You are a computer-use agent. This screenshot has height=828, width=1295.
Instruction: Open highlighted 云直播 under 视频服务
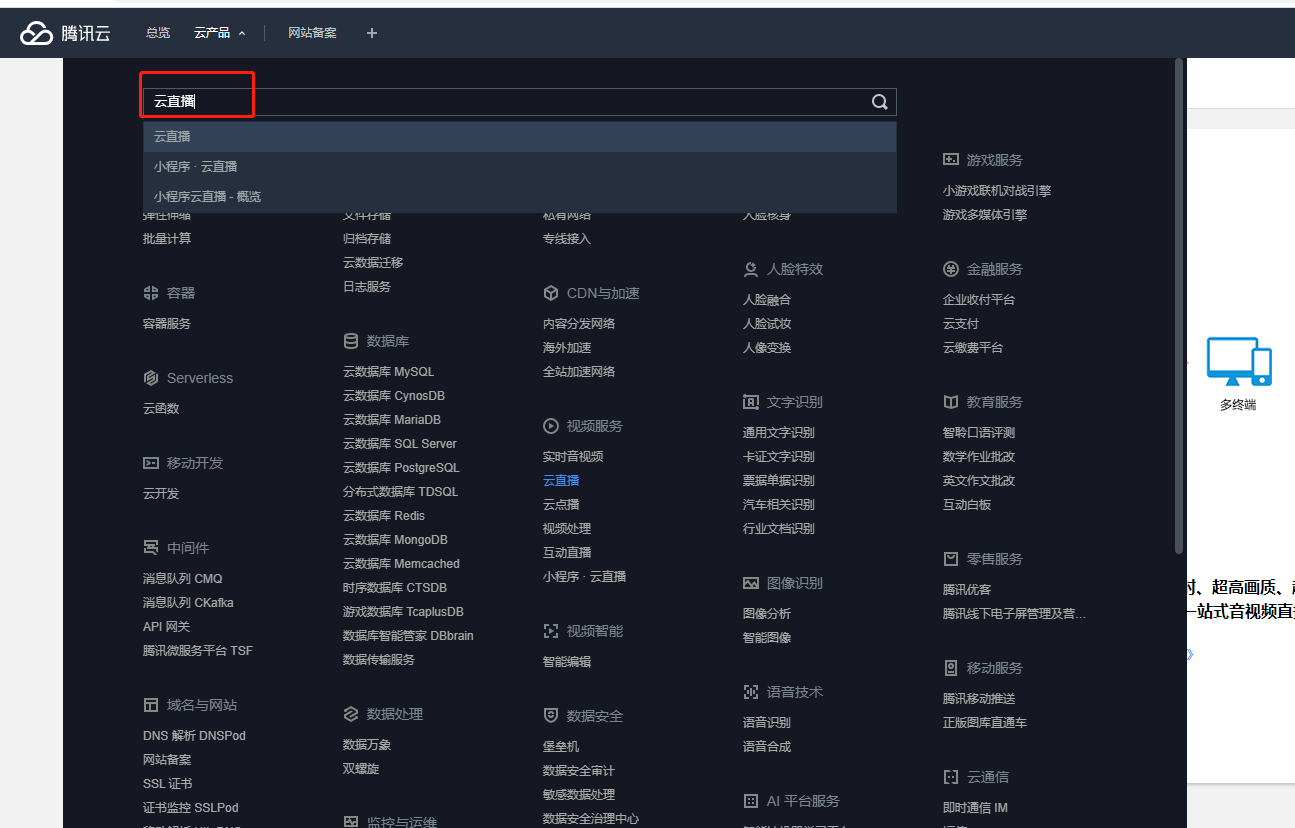[x=561, y=481]
